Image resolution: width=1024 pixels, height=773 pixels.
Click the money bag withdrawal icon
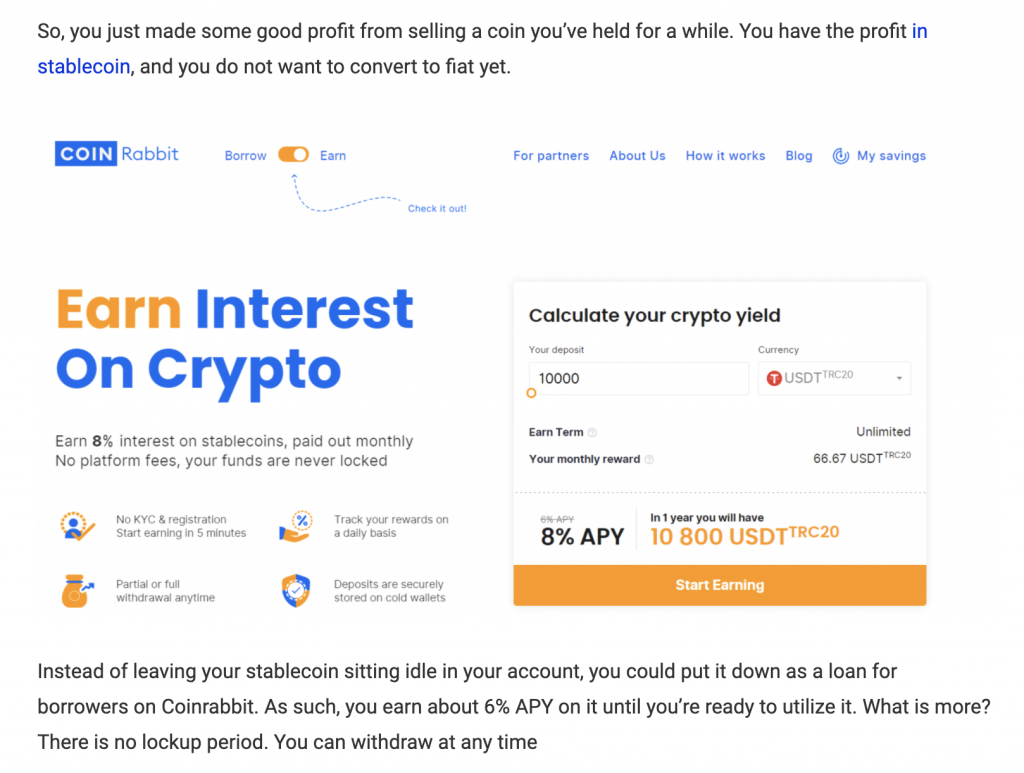click(x=77, y=591)
